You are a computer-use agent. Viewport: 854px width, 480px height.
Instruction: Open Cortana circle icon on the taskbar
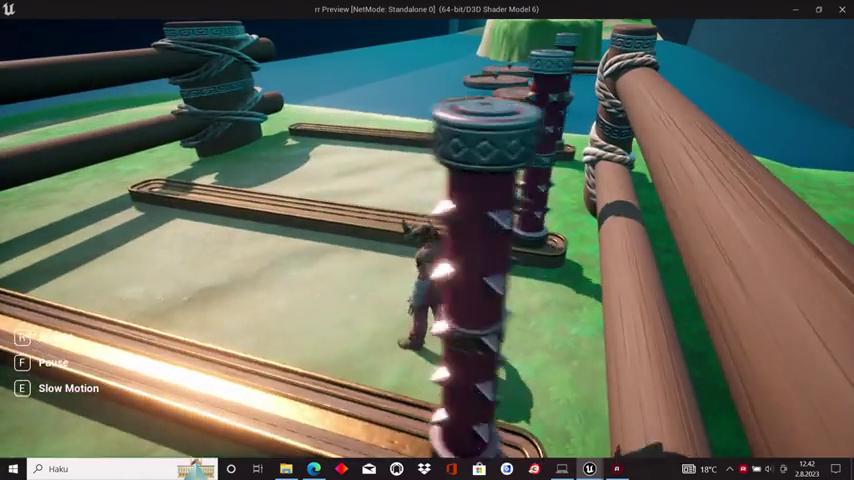click(231, 469)
